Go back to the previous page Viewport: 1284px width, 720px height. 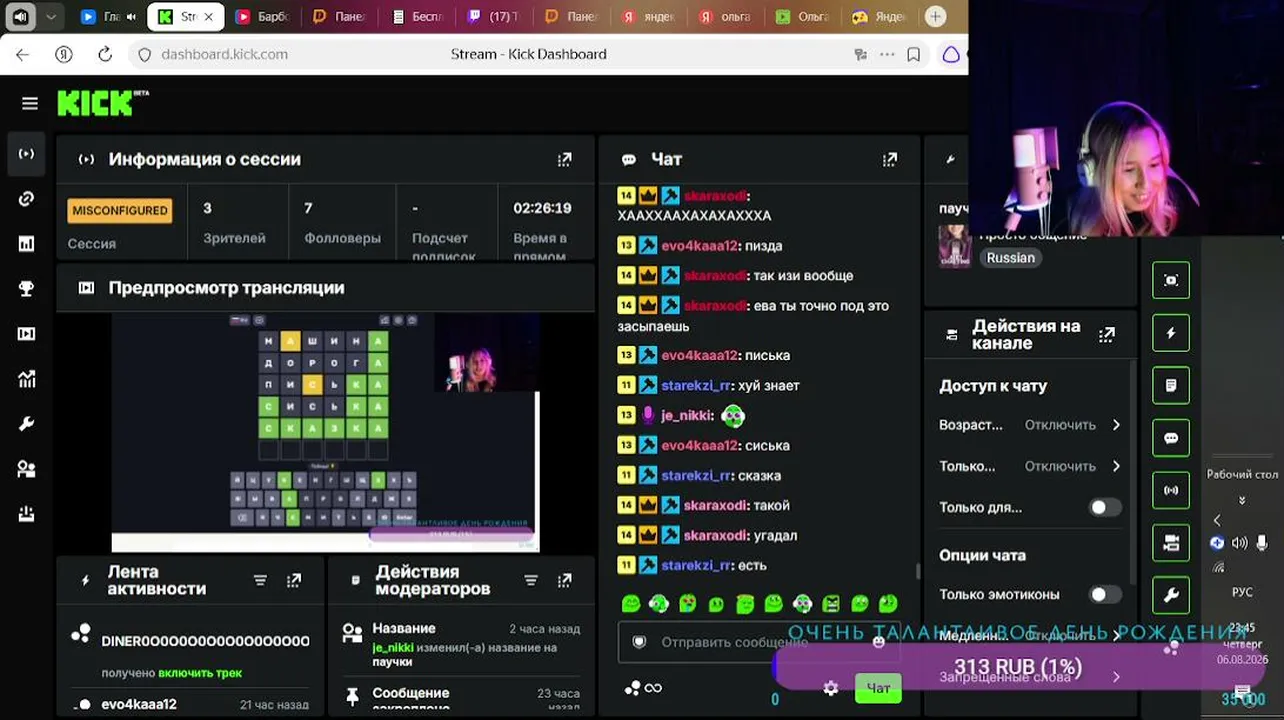(23, 54)
